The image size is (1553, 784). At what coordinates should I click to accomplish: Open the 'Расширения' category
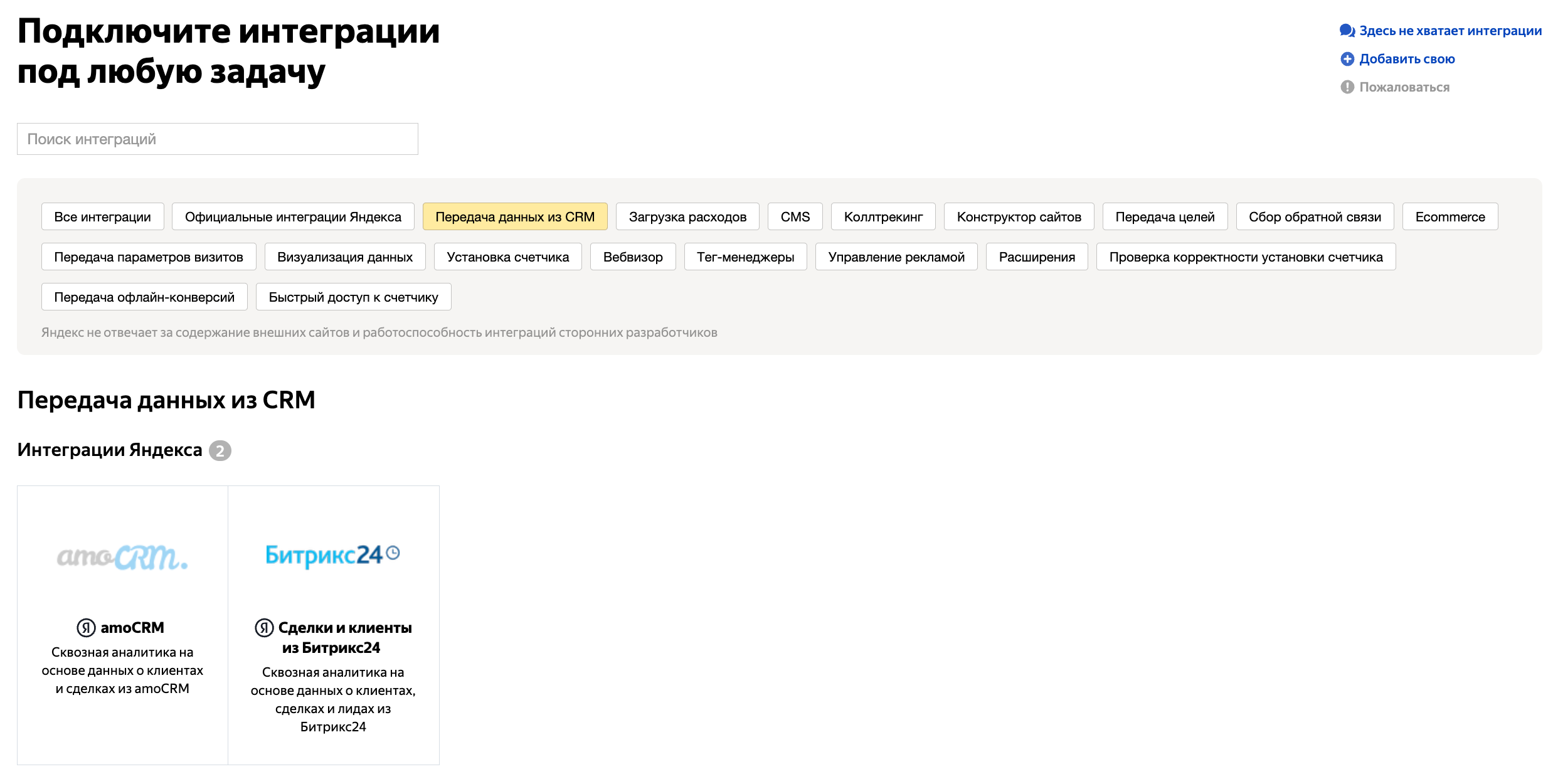[1037, 257]
